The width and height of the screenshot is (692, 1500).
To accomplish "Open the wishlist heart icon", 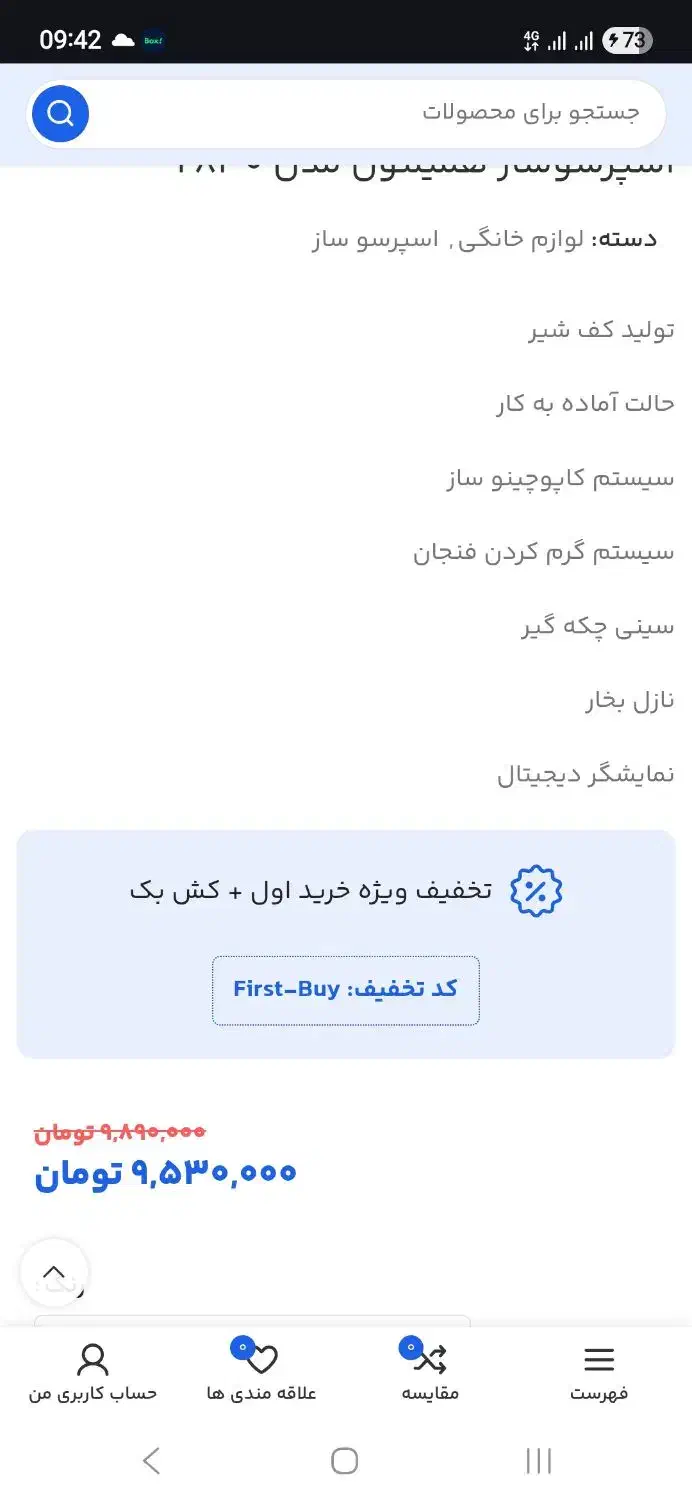I will [x=261, y=1360].
